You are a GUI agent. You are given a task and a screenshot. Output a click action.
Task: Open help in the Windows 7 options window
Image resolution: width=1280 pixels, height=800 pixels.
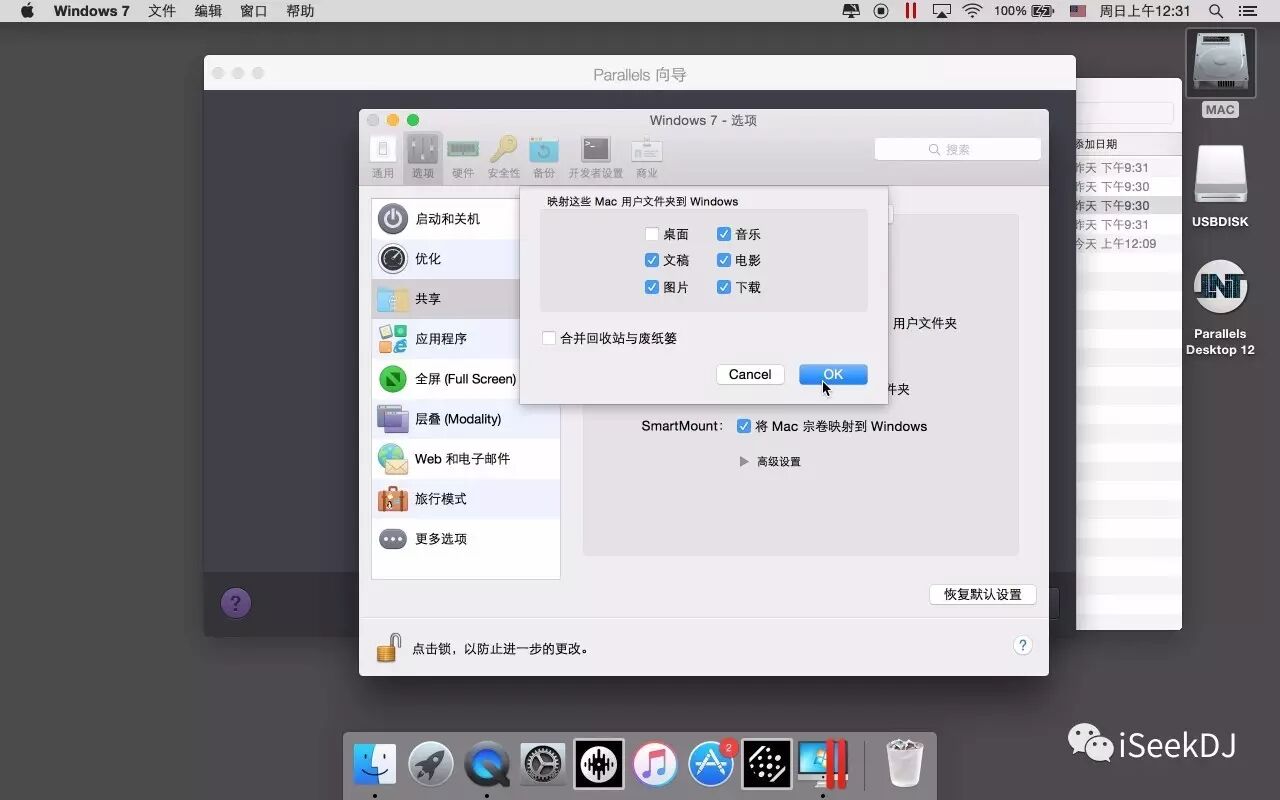1022,645
